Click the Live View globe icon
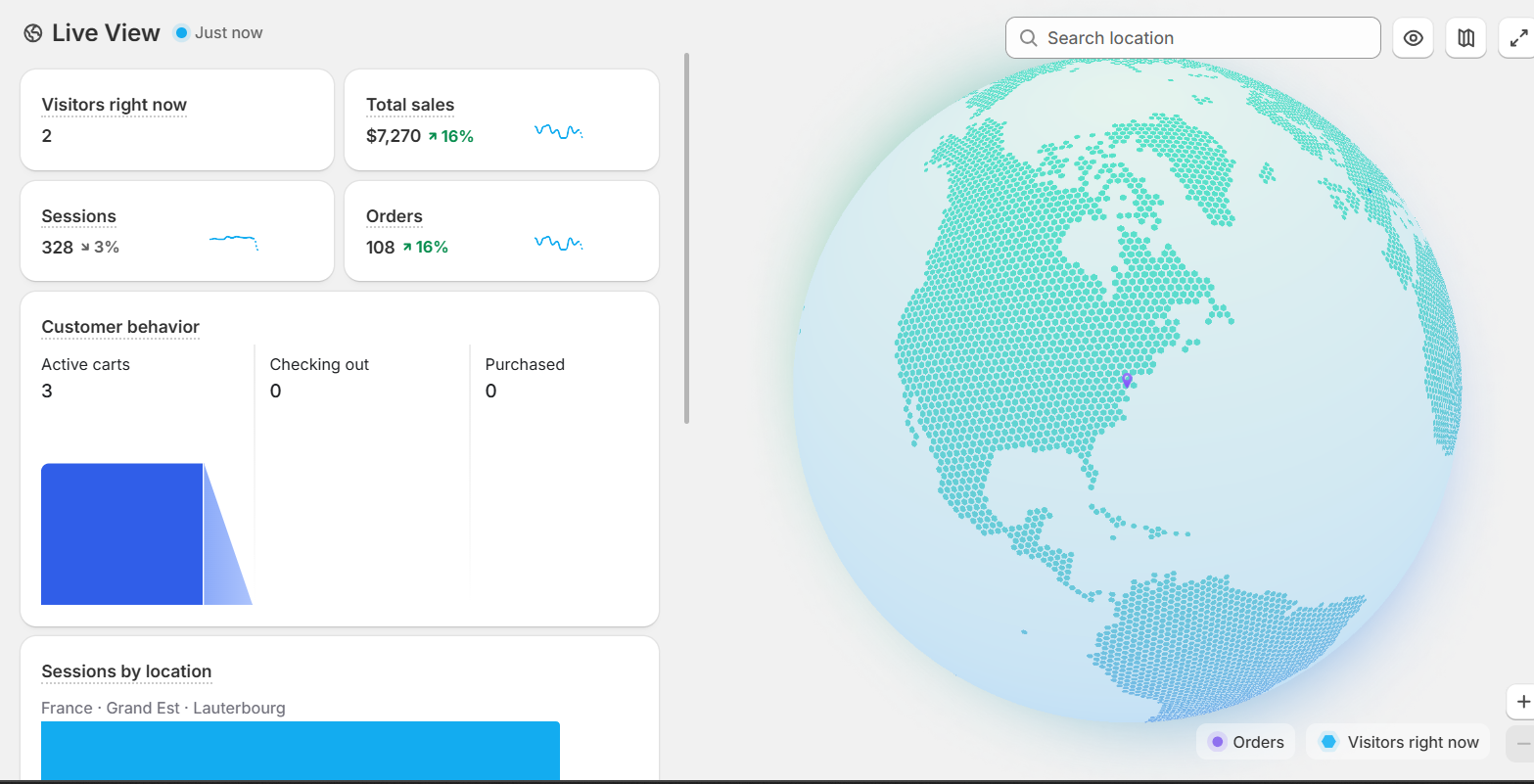1534x784 pixels. tap(33, 33)
